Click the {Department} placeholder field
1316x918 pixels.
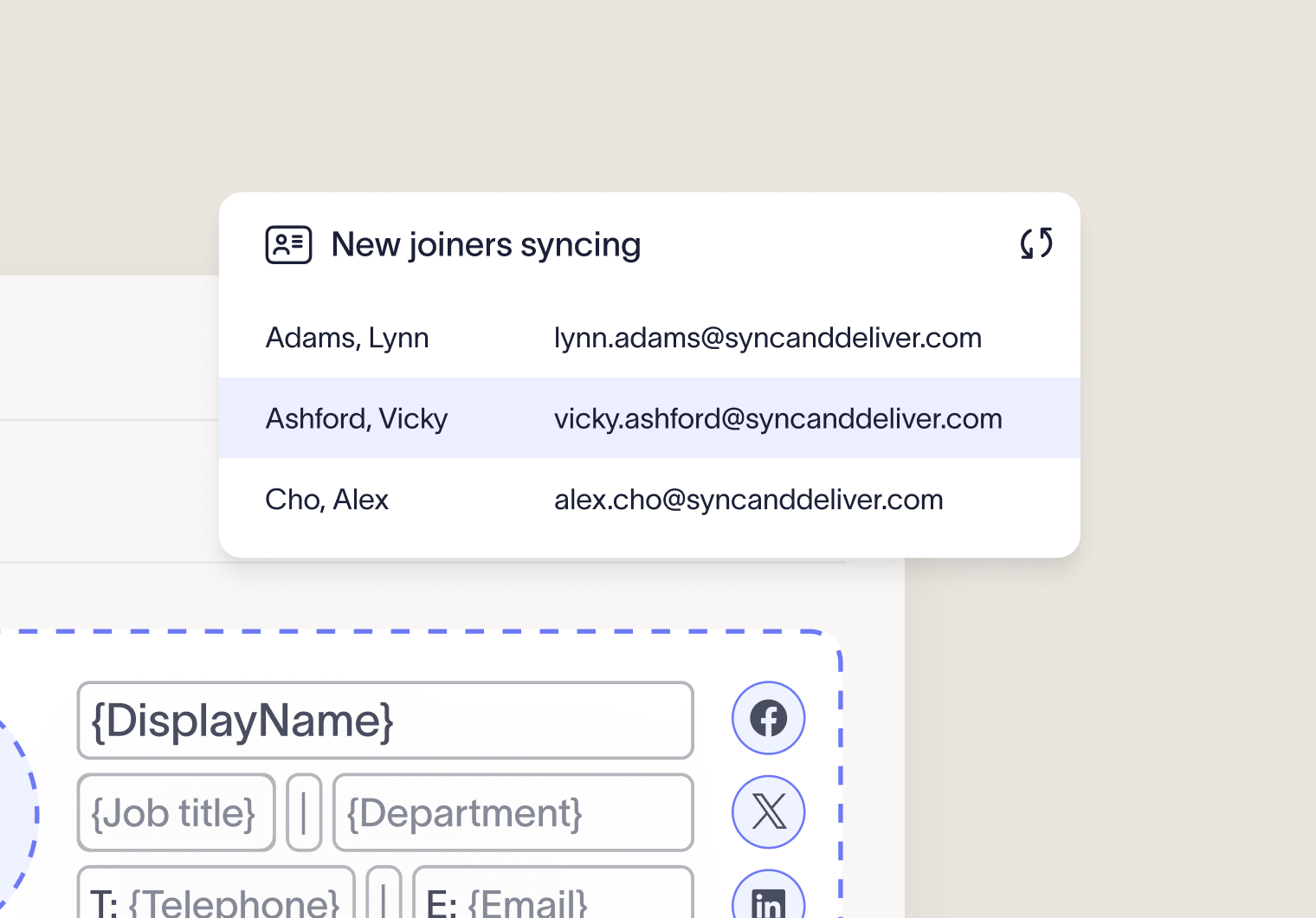[x=513, y=812]
